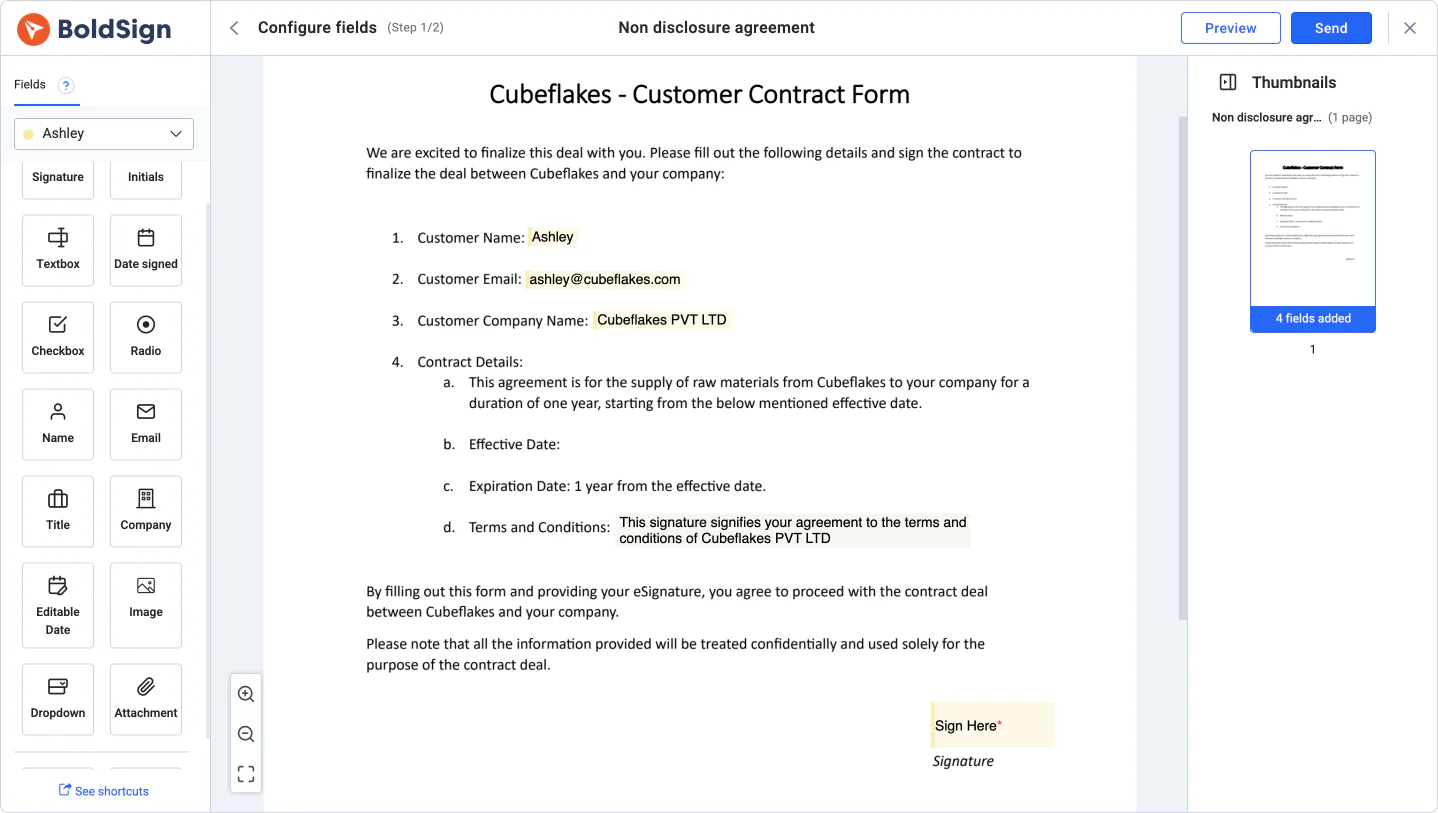Zoom in on the document
Screen dimensions: 1438x813
[245, 693]
